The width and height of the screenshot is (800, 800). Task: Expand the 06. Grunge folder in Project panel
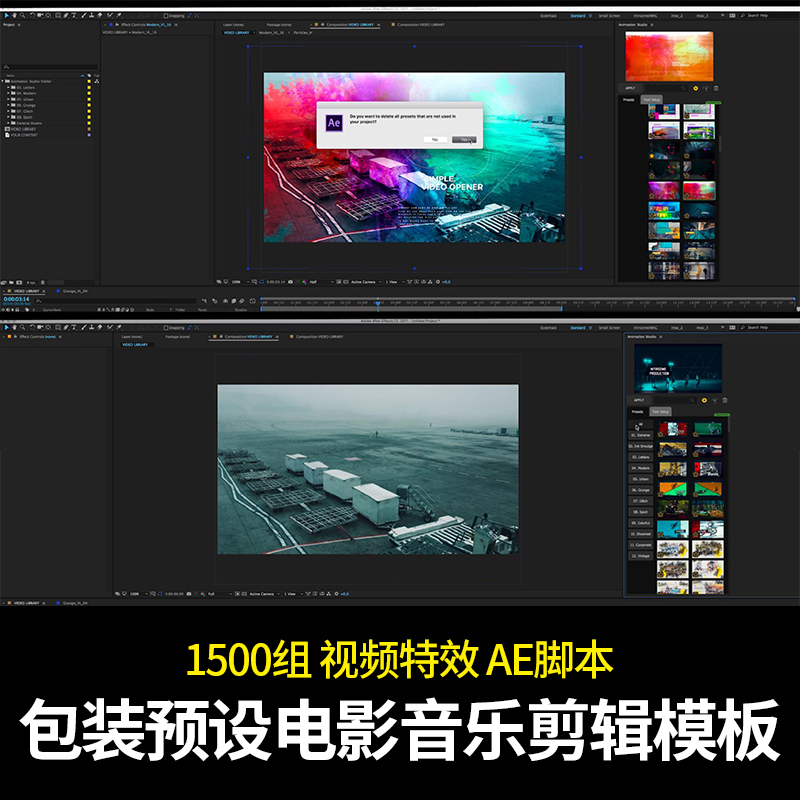tap(8, 105)
